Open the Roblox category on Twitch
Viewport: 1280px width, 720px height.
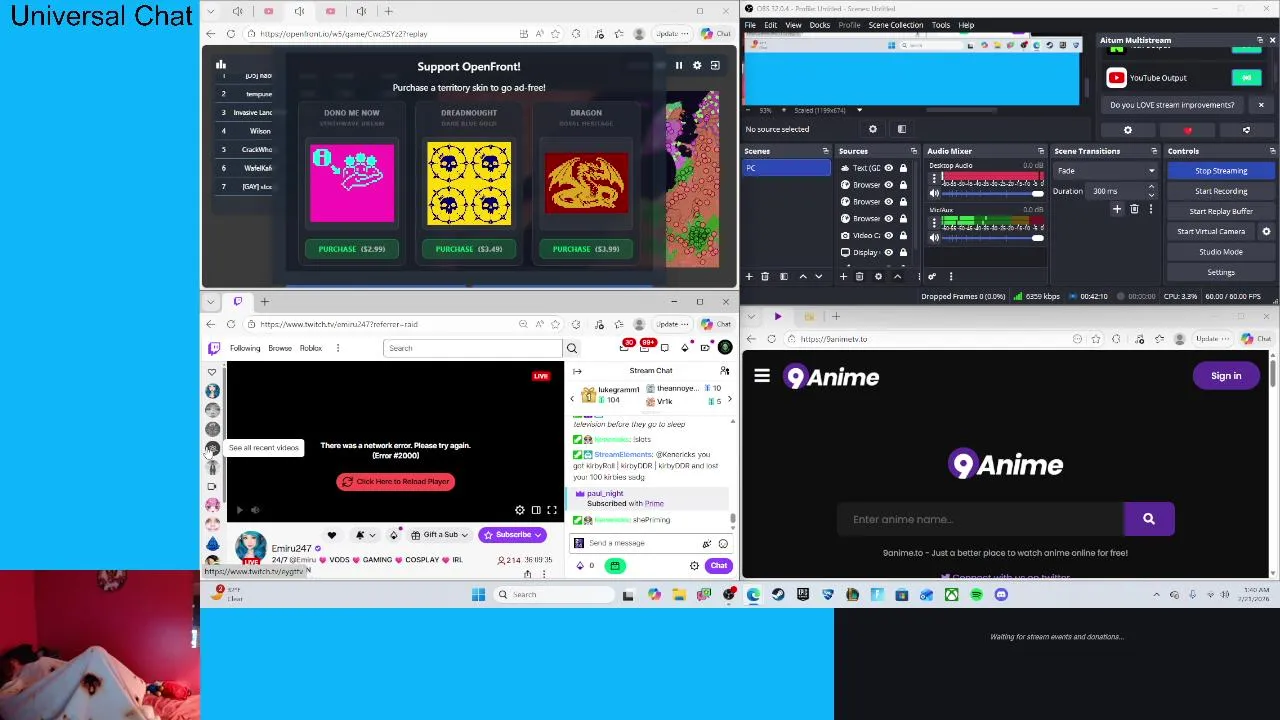(311, 348)
